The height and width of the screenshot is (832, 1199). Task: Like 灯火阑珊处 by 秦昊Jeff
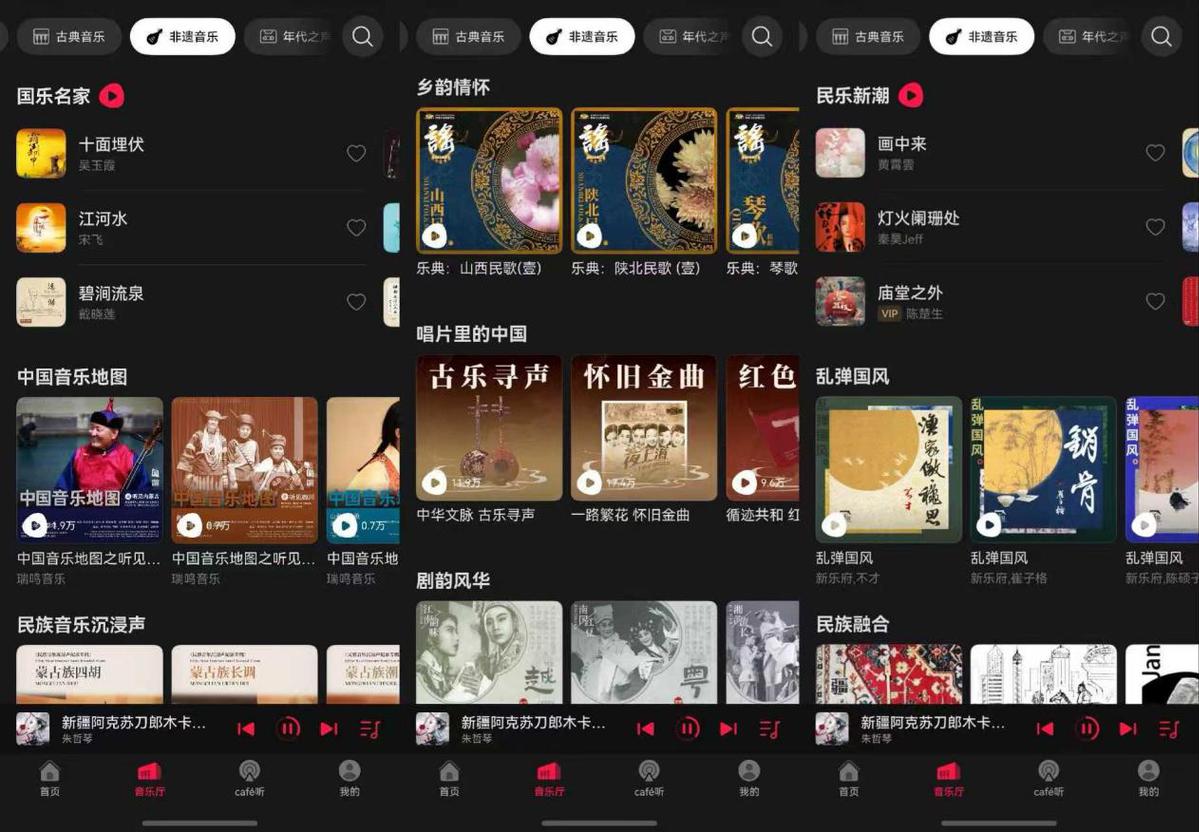tap(1155, 227)
